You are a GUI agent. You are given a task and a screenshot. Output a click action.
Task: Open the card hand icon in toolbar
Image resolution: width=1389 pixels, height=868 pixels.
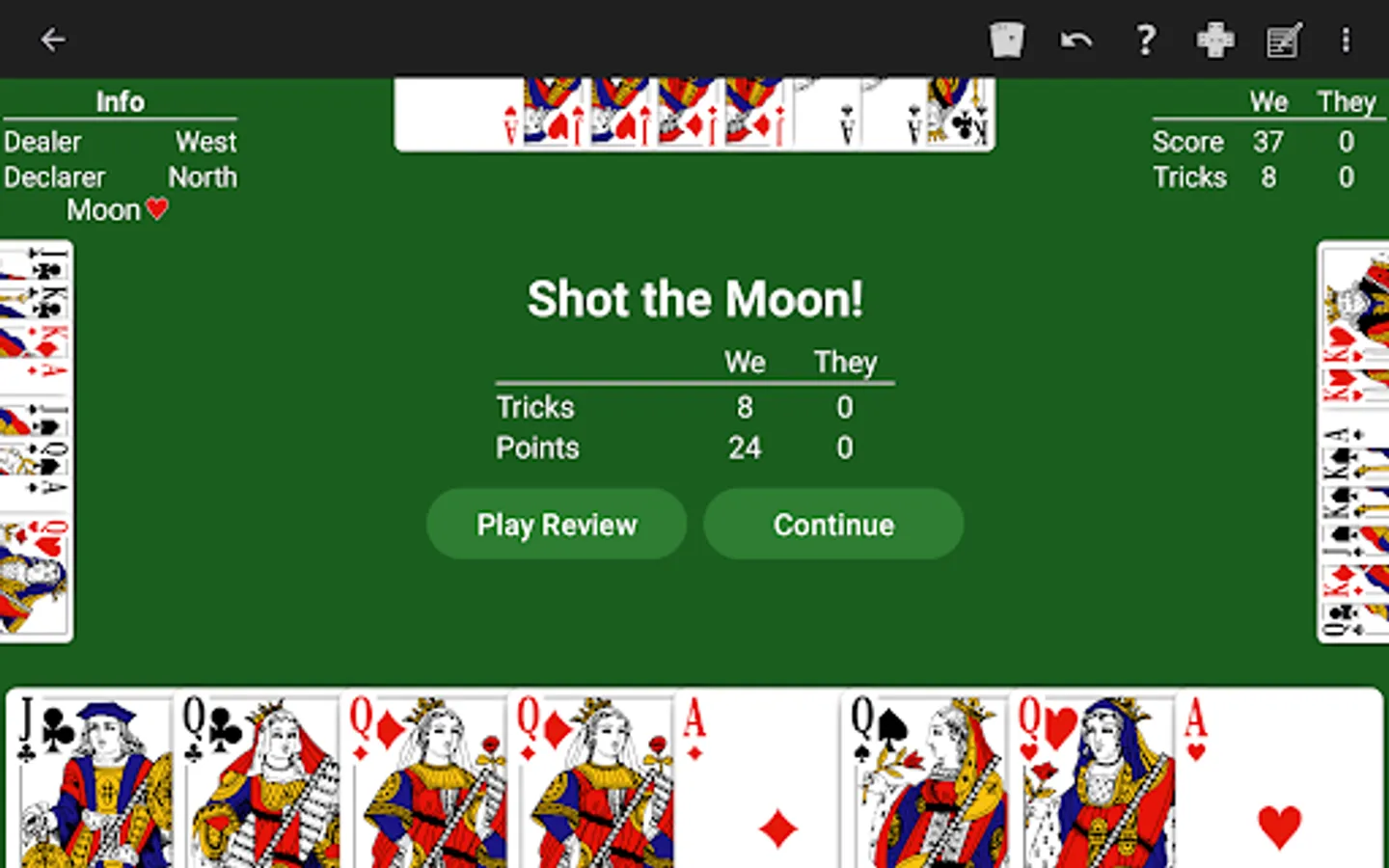pyautogui.click(x=1006, y=40)
